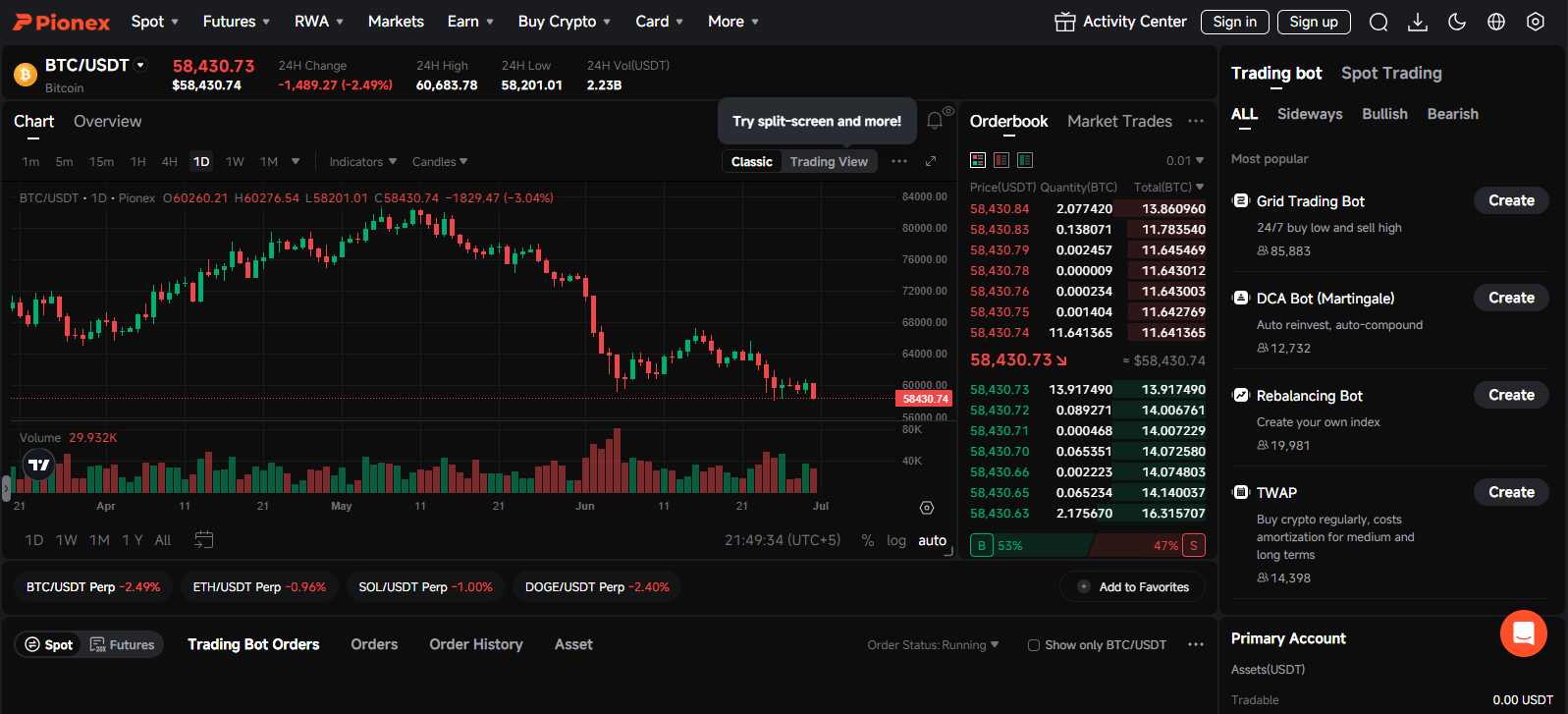Viewport: 1568px width, 714px height.
Task: Switch the orders panel to Futures
Action: [x=123, y=644]
